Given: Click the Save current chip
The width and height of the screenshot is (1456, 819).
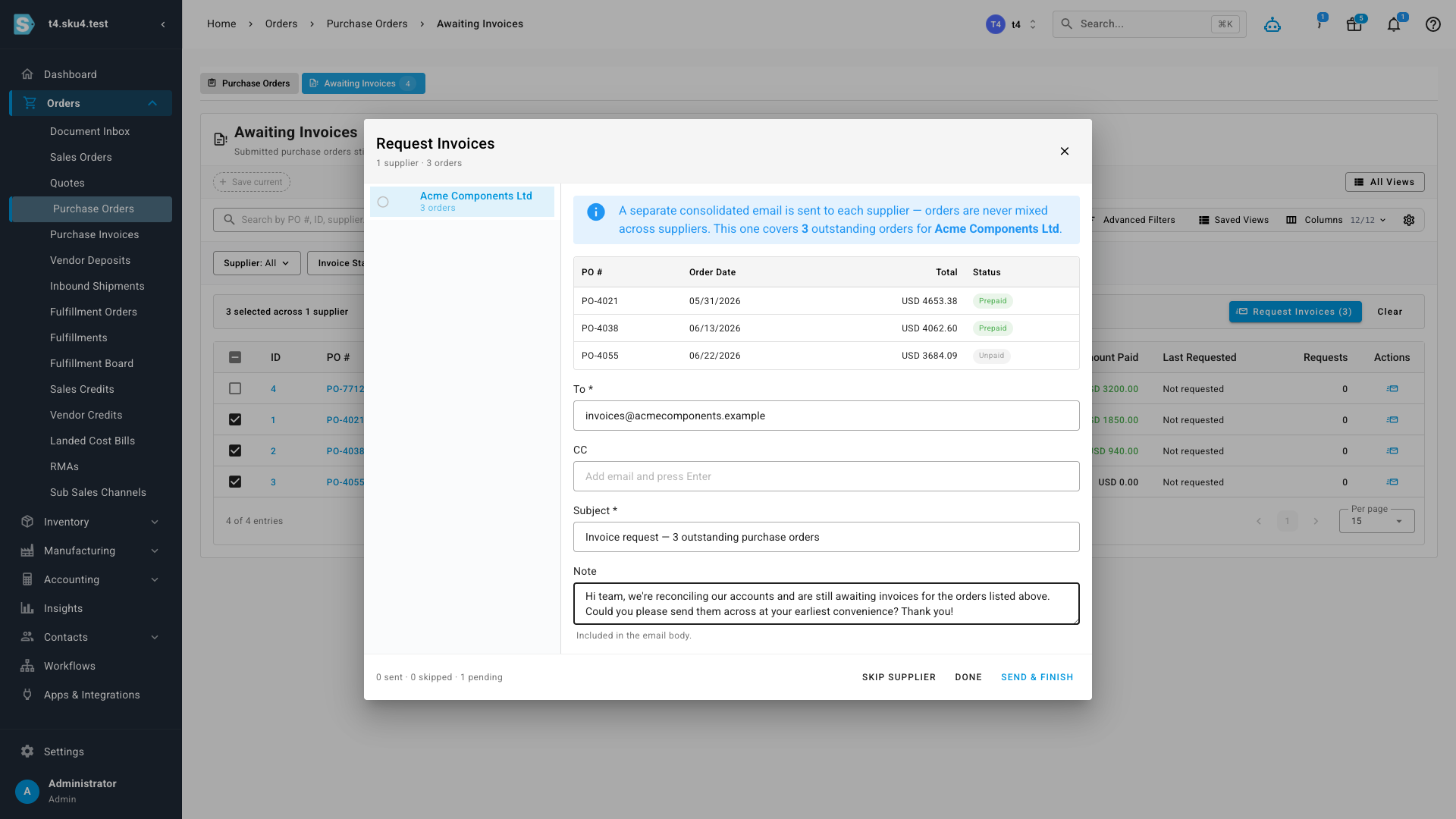Looking at the screenshot, I should 252,182.
